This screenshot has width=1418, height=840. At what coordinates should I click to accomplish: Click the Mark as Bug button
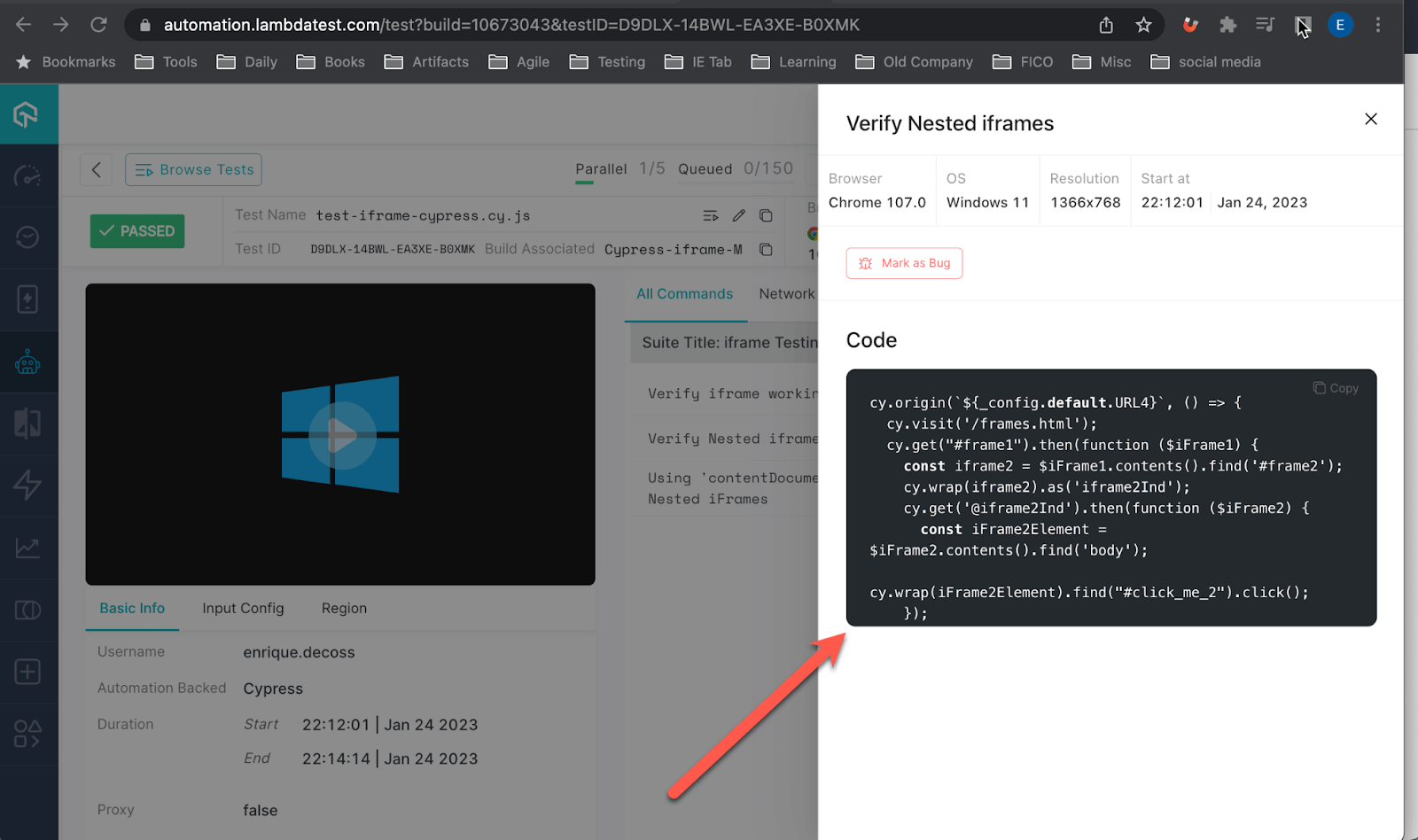coord(904,263)
